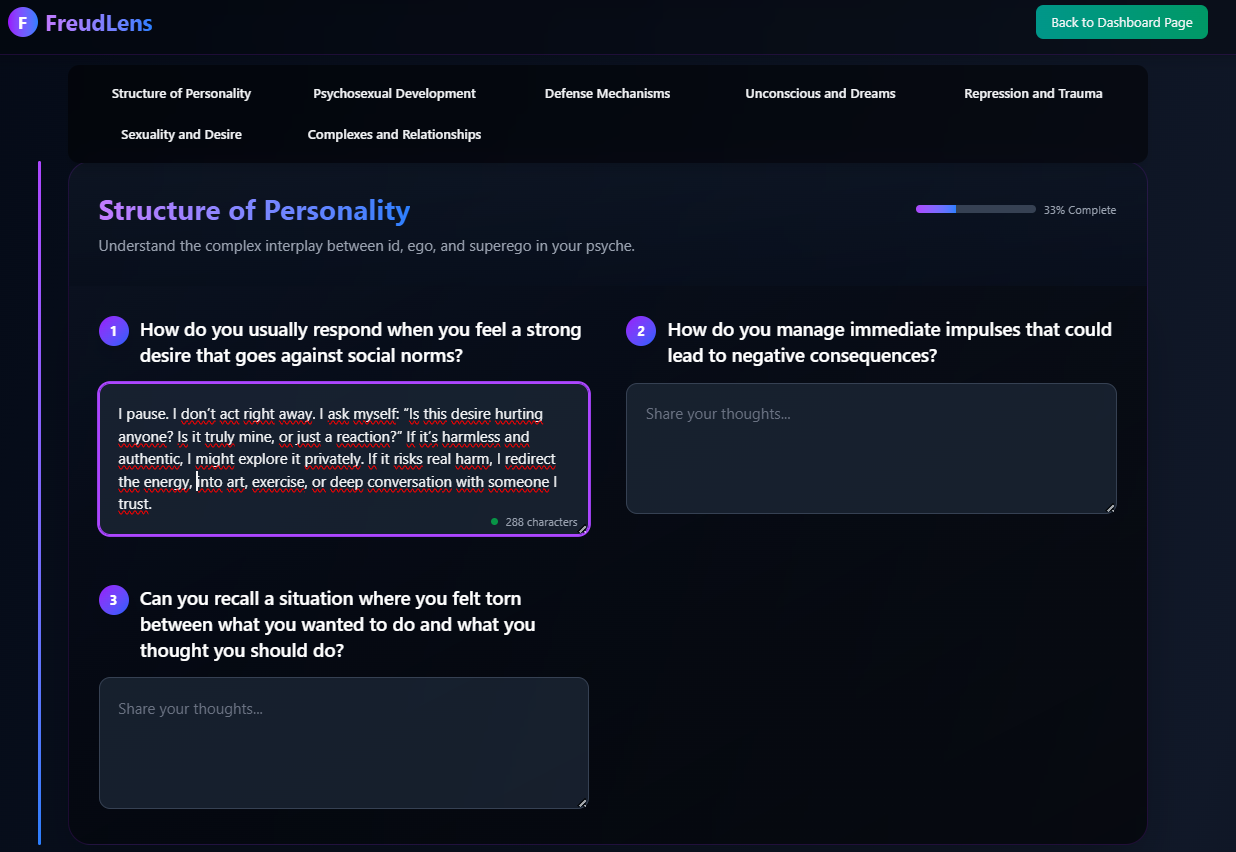Click resize handle of first answer textarea

583,530
